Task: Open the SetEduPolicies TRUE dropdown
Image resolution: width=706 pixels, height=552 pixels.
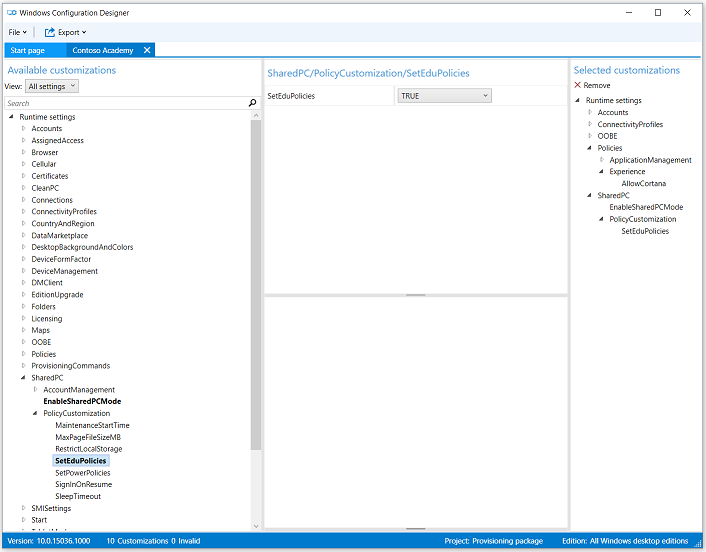Action: (x=444, y=96)
